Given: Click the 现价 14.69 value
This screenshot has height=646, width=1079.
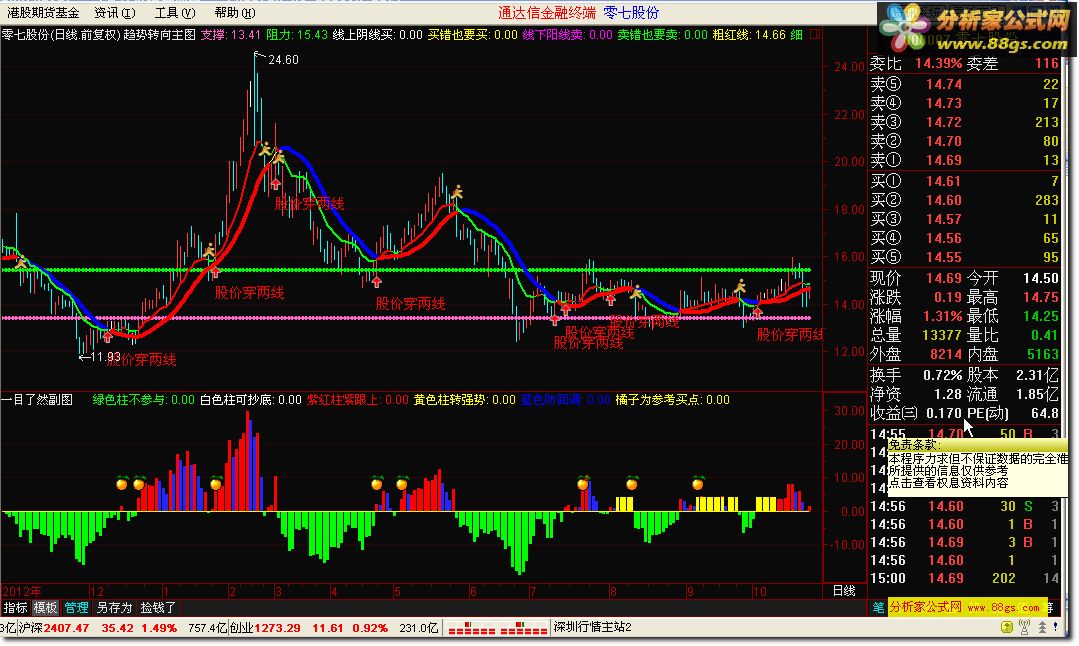Looking at the screenshot, I should point(943,278).
